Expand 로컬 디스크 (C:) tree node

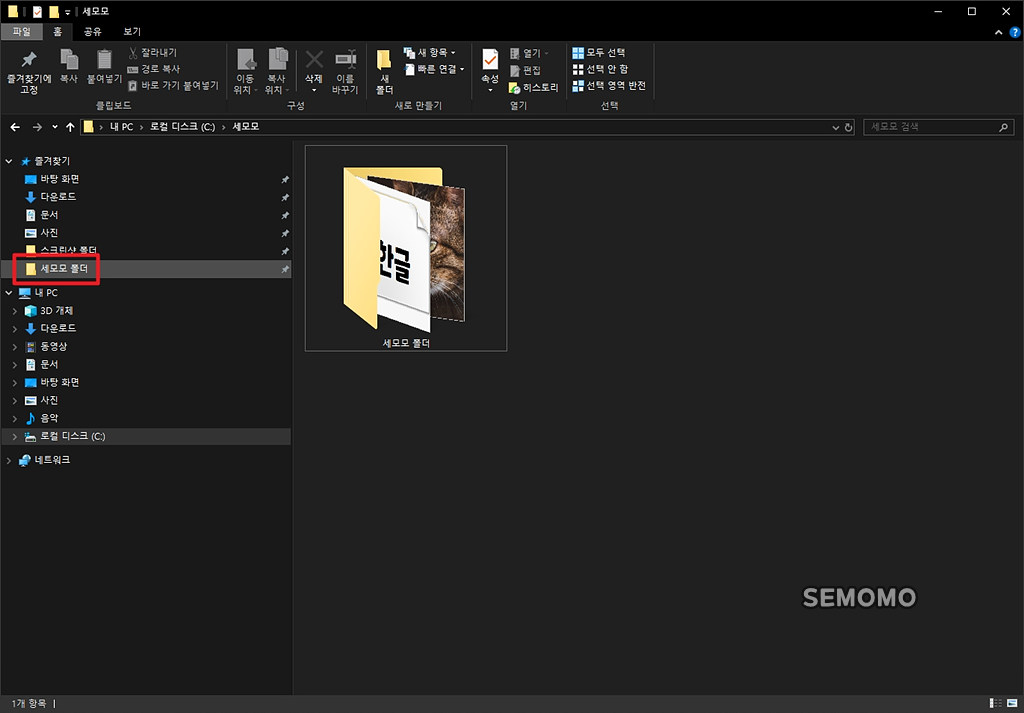pos(15,437)
